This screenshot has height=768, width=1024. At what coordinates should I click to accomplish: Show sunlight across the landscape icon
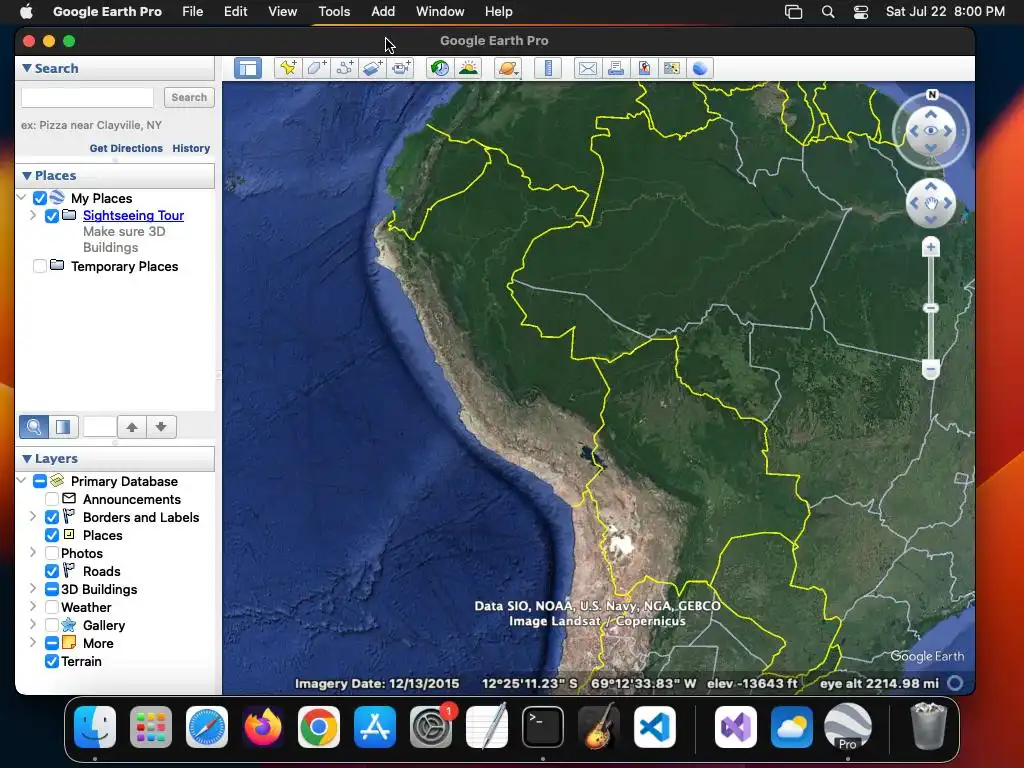click(468, 68)
